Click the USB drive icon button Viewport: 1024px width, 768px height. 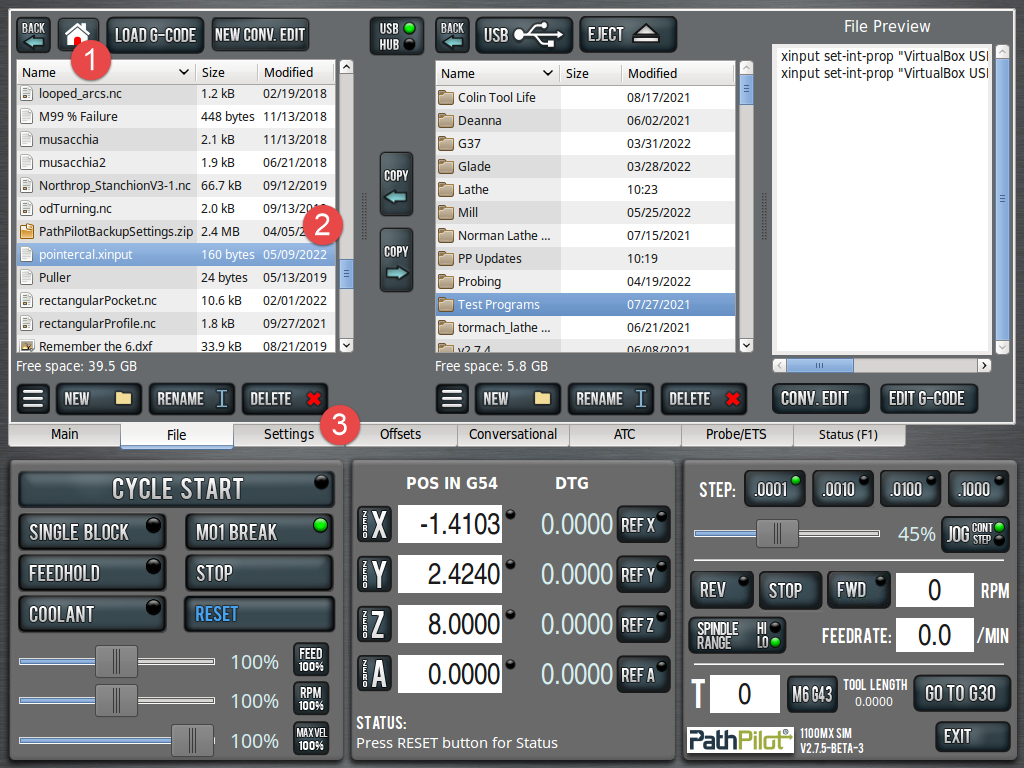tap(524, 35)
